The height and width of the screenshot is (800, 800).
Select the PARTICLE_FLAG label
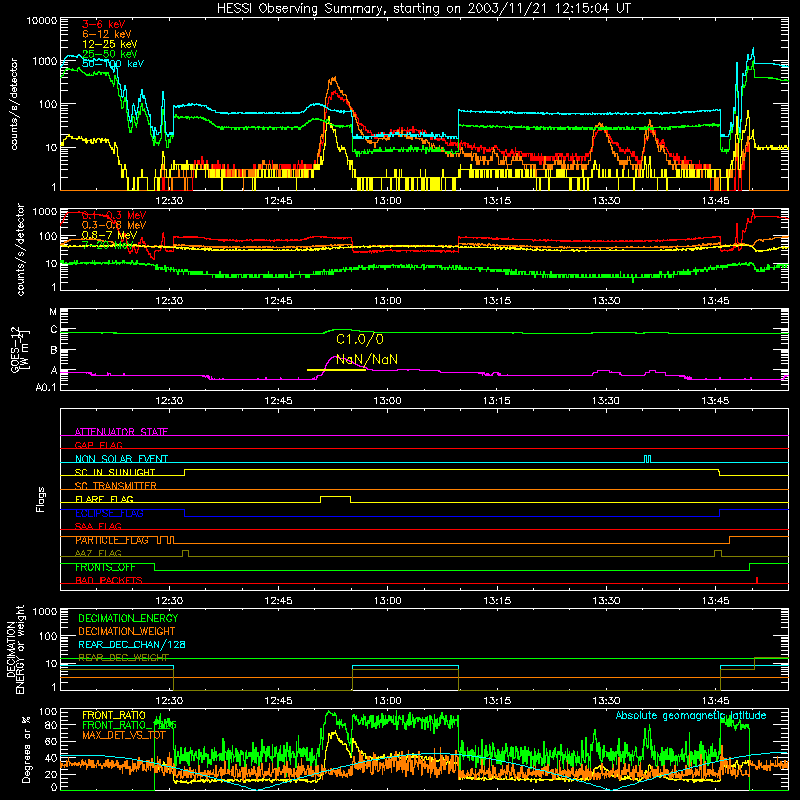pos(112,540)
